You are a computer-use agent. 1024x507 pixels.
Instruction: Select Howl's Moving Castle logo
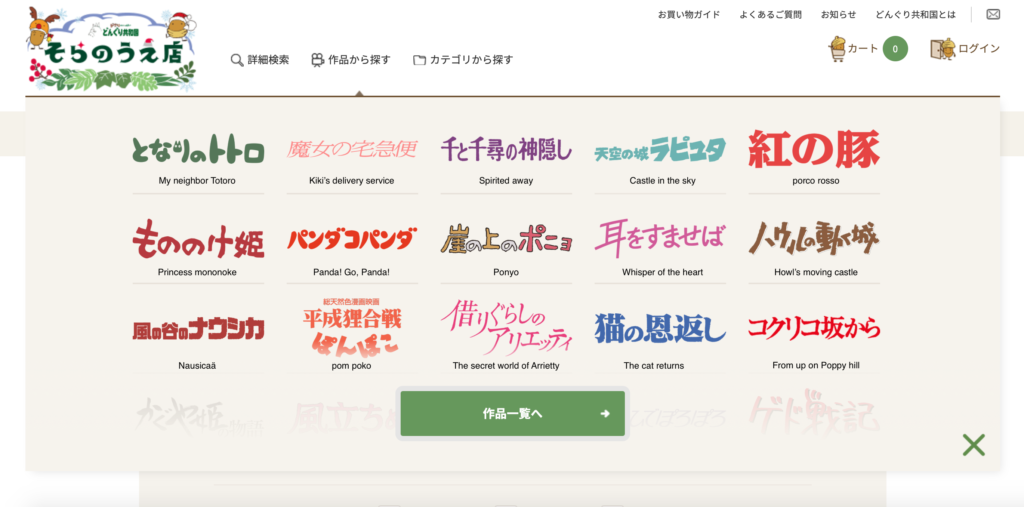[x=814, y=238]
